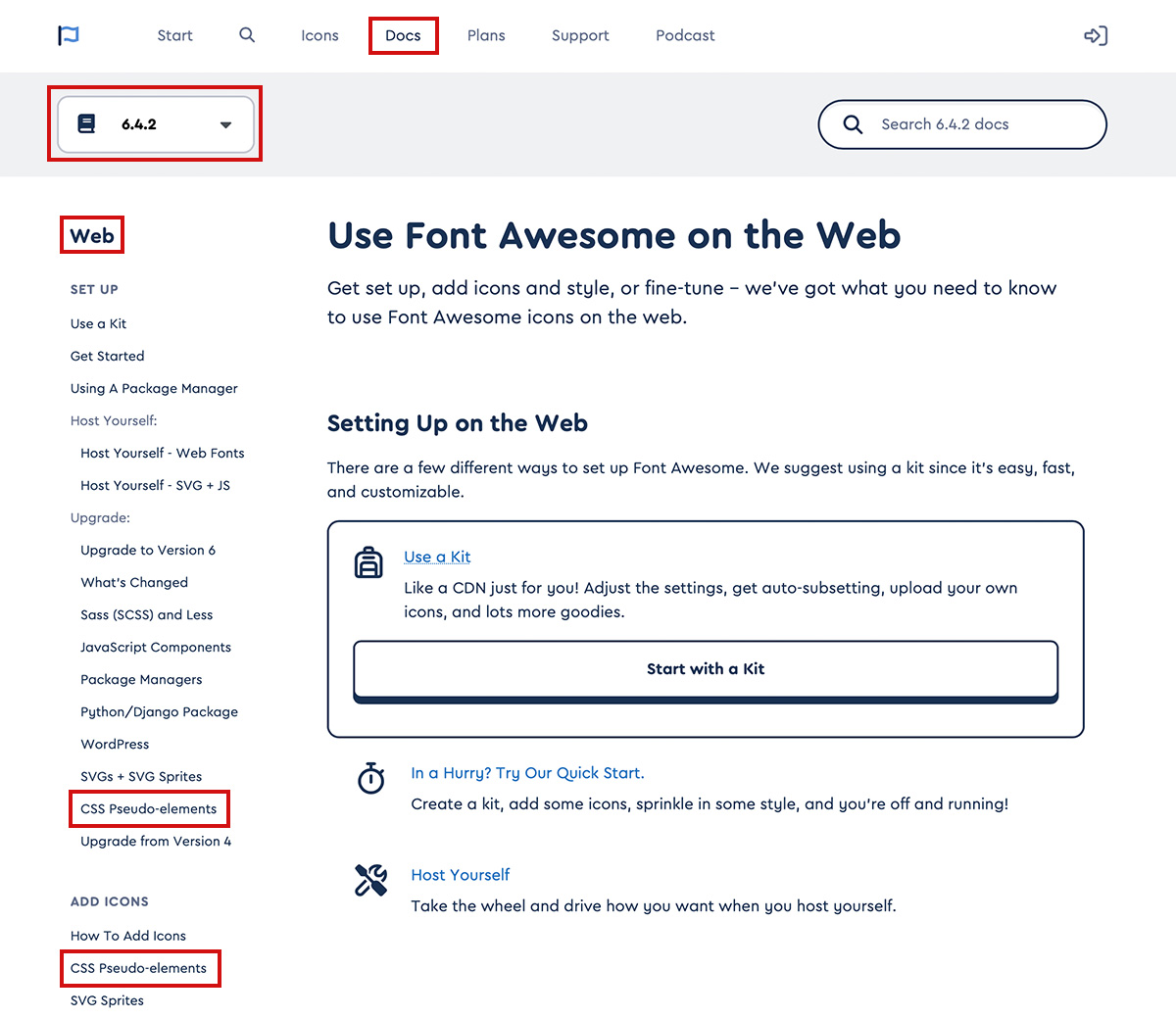1176x1019 pixels.
Task: Click the SET UP section heading
Action: 94,289
